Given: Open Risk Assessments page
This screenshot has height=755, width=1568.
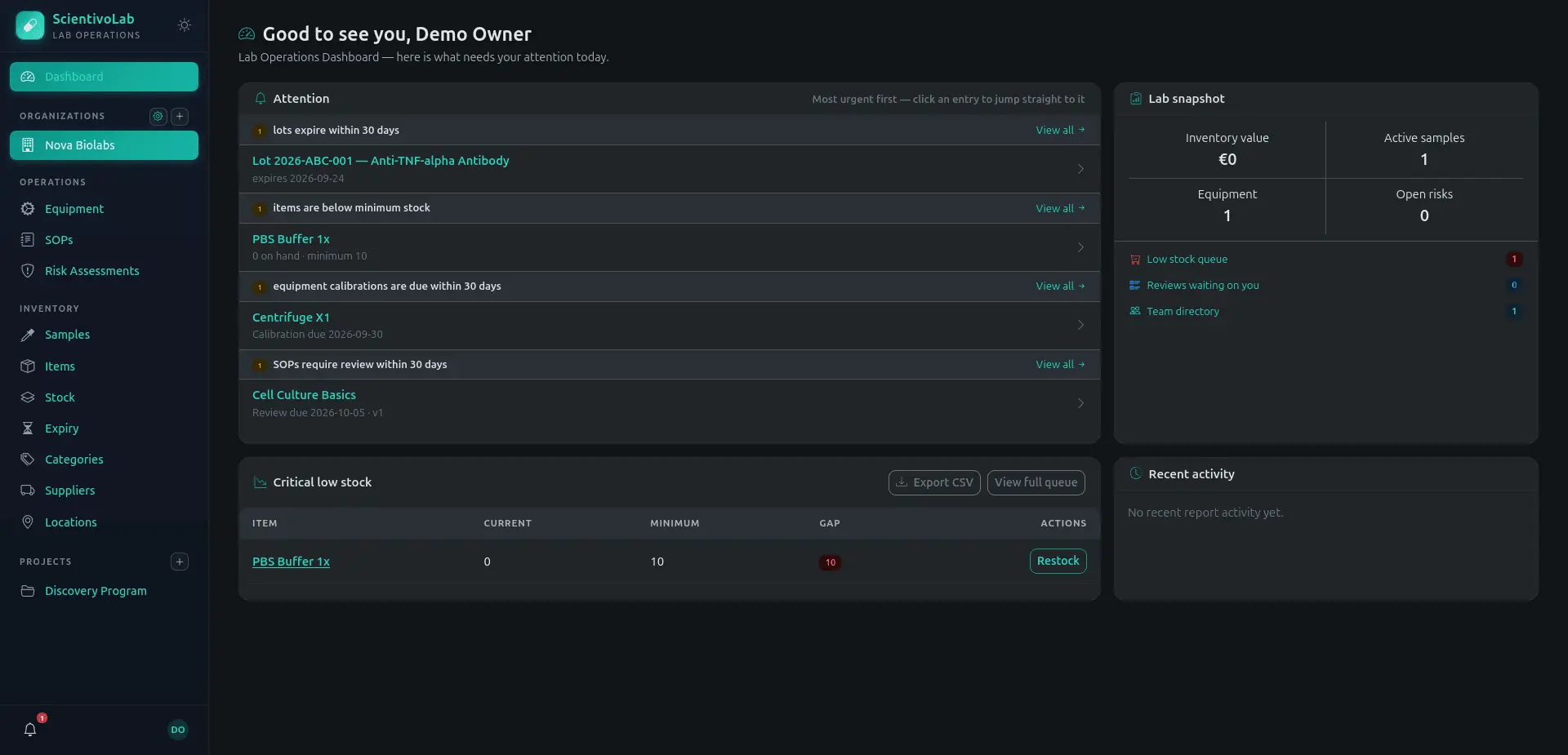Looking at the screenshot, I should (104, 271).
